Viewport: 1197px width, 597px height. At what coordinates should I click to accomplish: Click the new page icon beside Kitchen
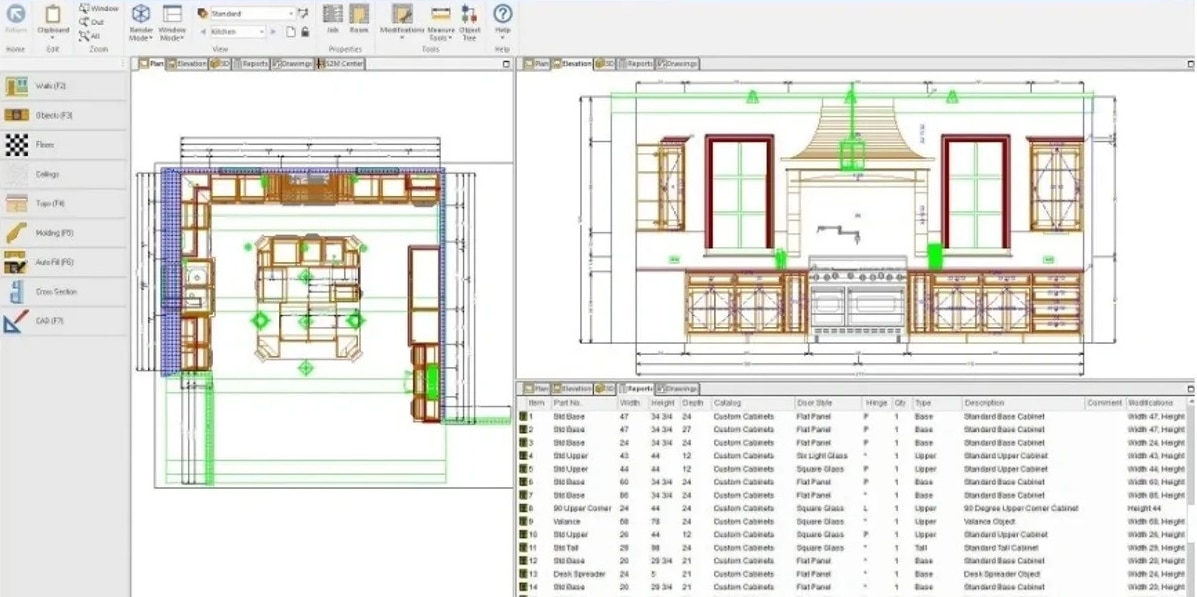pos(291,32)
